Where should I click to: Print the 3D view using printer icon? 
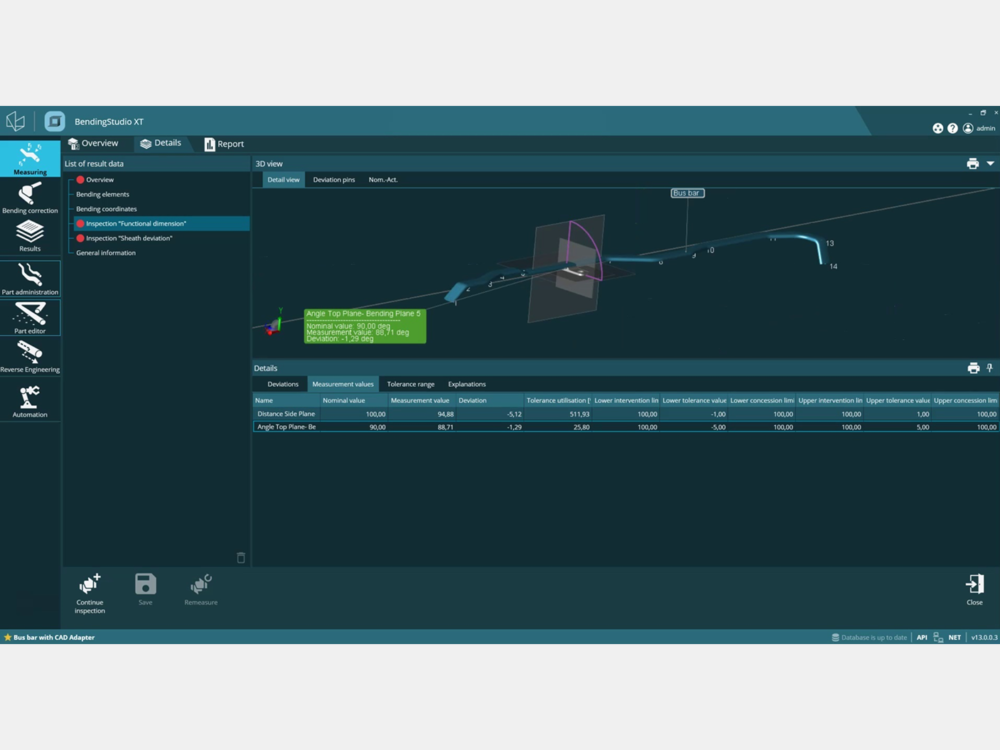click(972, 163)
